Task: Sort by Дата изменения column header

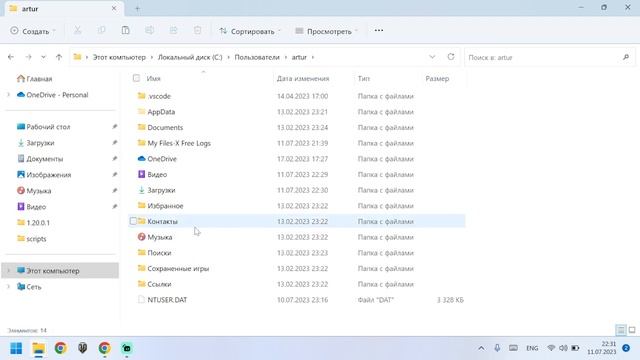Action: [303, 78]
